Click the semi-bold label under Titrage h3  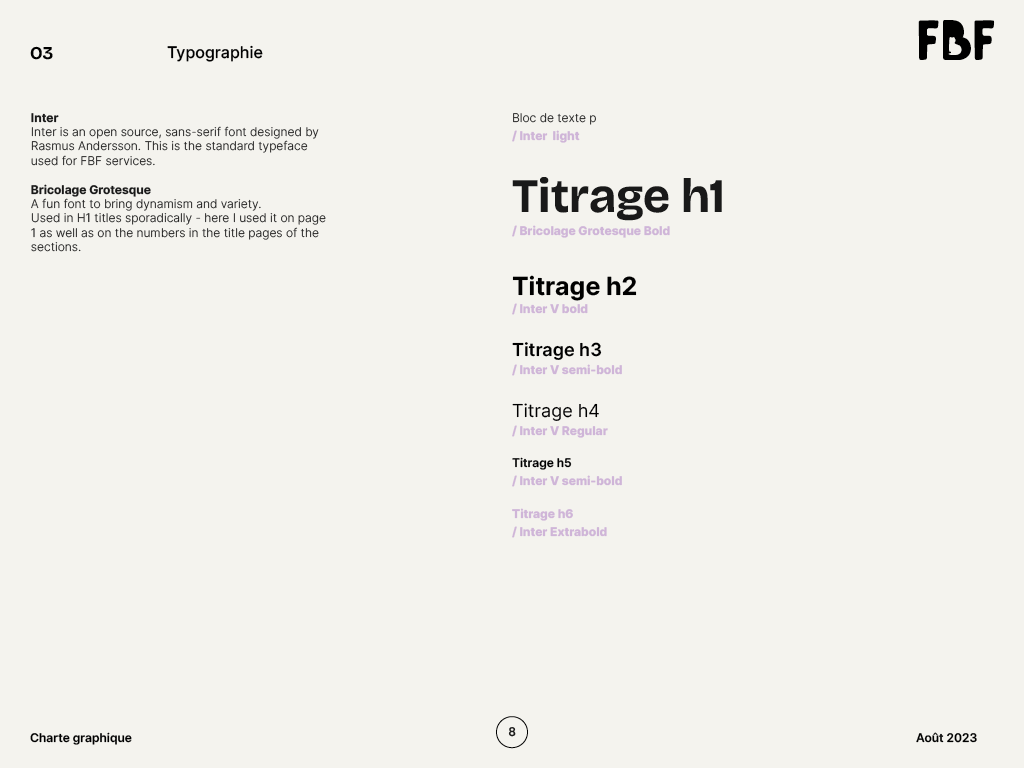(567, 370)
